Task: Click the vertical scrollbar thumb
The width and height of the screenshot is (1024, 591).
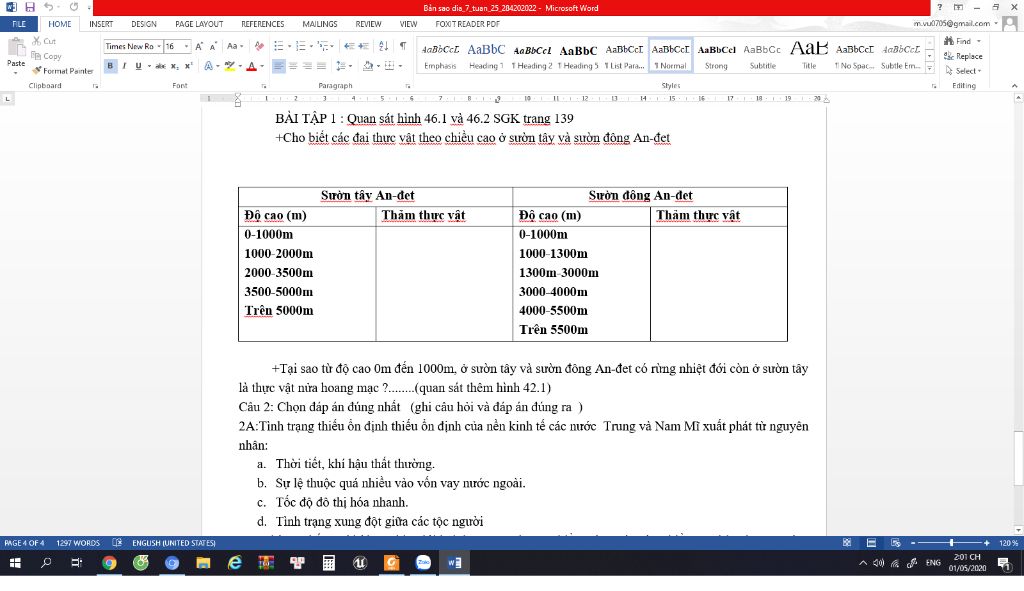Action: pos(1018,458)
